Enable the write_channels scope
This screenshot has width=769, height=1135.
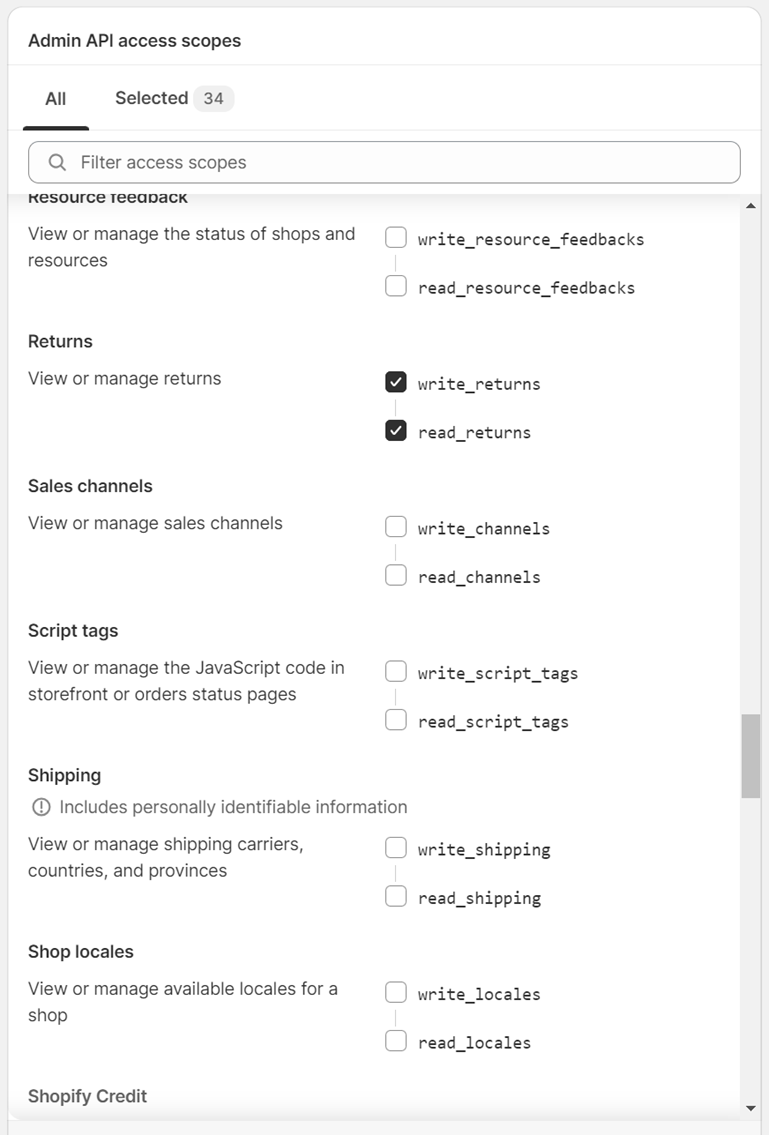point(396,527)
